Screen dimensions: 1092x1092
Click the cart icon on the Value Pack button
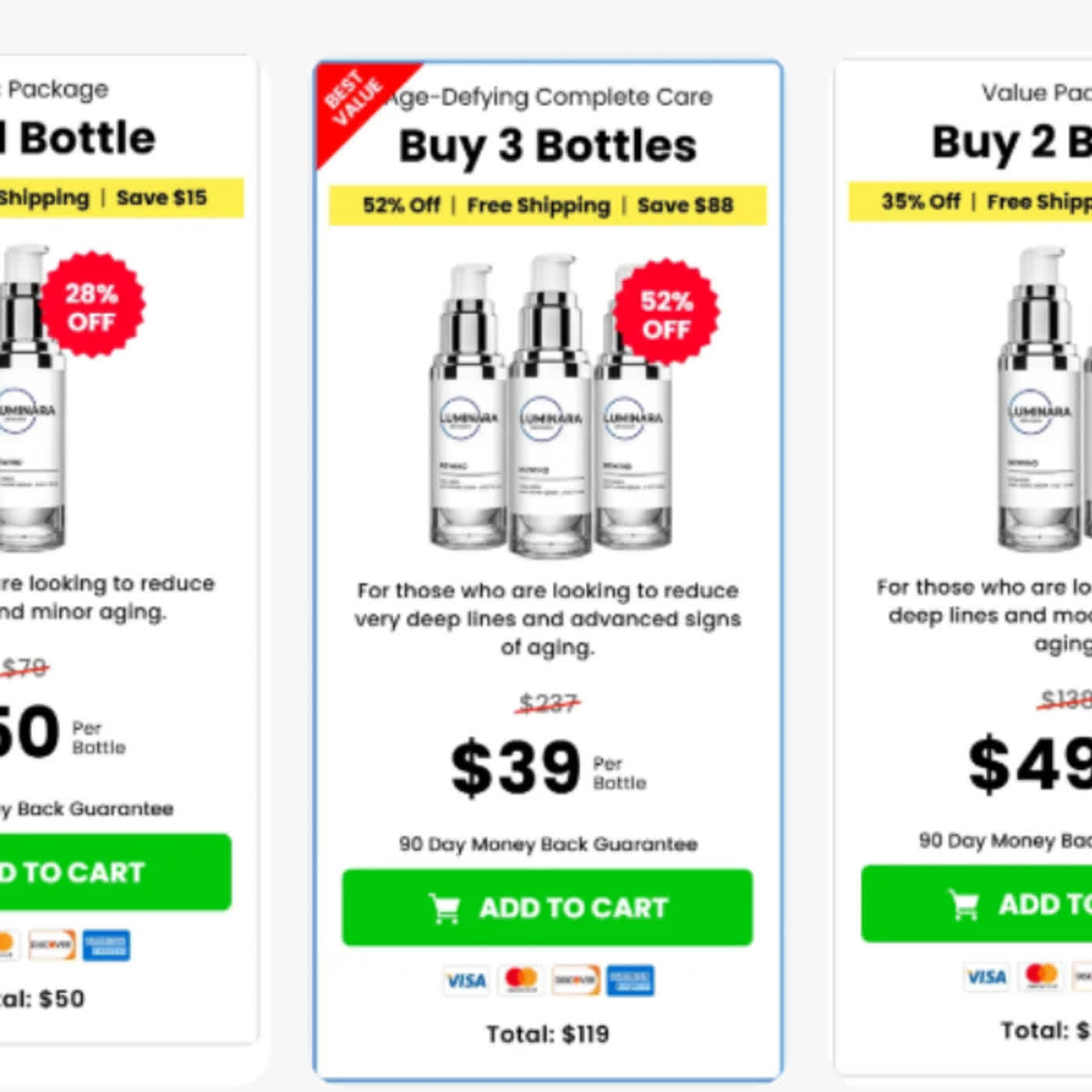coord(964,905)
